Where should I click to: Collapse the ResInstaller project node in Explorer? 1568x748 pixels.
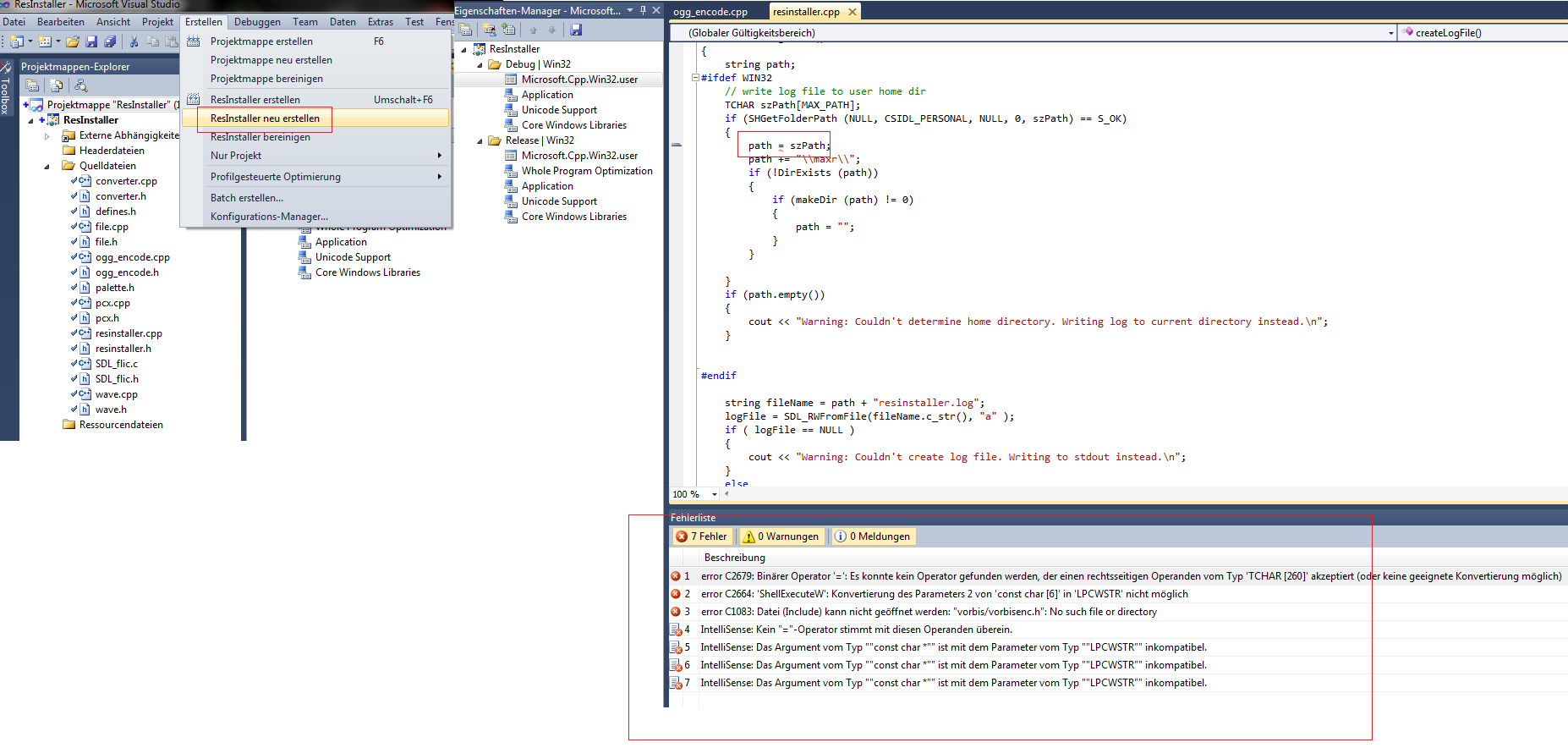click(31, 120)
